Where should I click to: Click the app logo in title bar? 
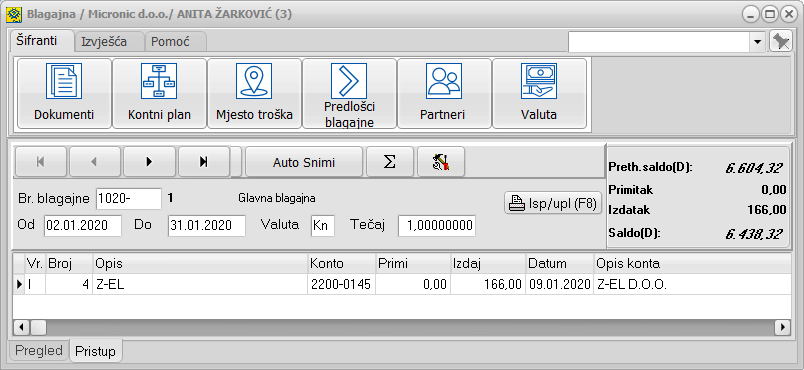point(13,14)
